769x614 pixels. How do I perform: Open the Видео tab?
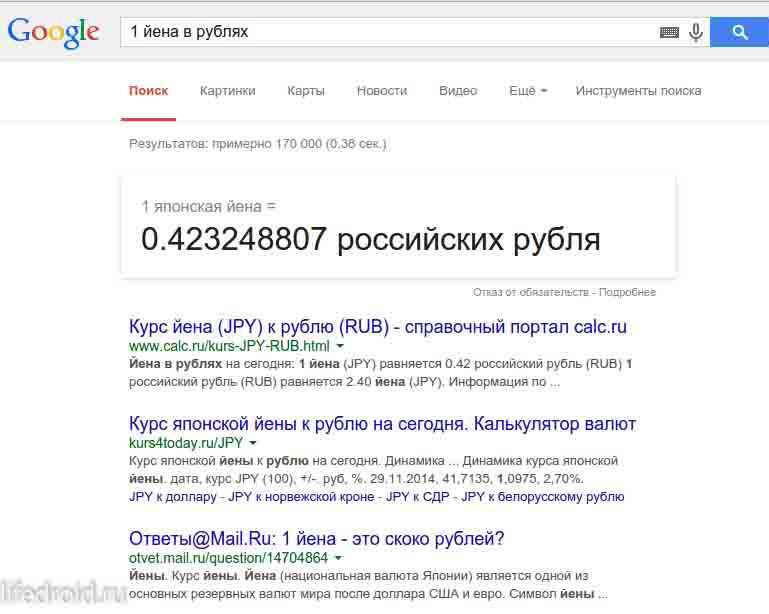click(x=458, y=91)
